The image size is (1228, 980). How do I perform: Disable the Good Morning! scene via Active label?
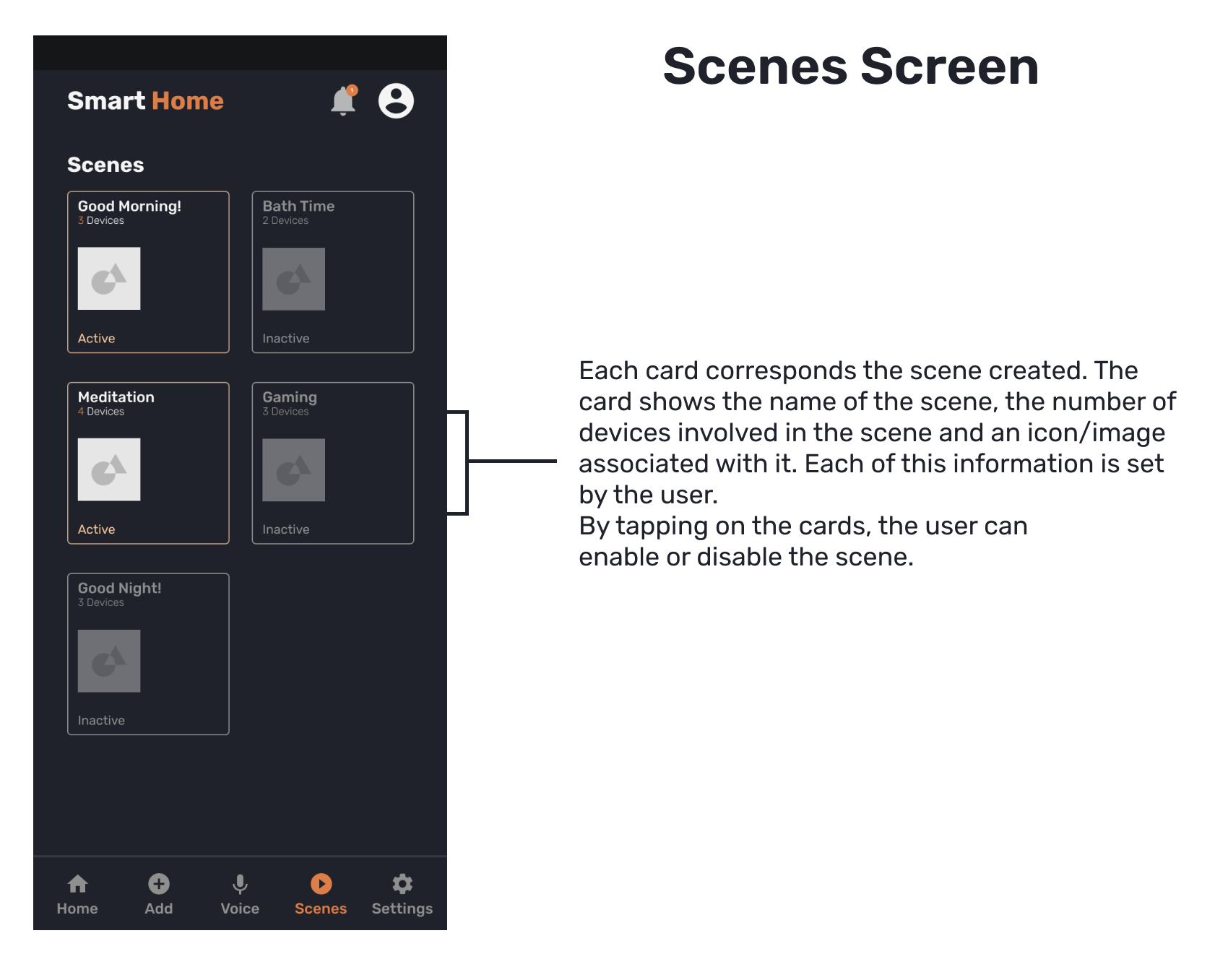point(97,339)
